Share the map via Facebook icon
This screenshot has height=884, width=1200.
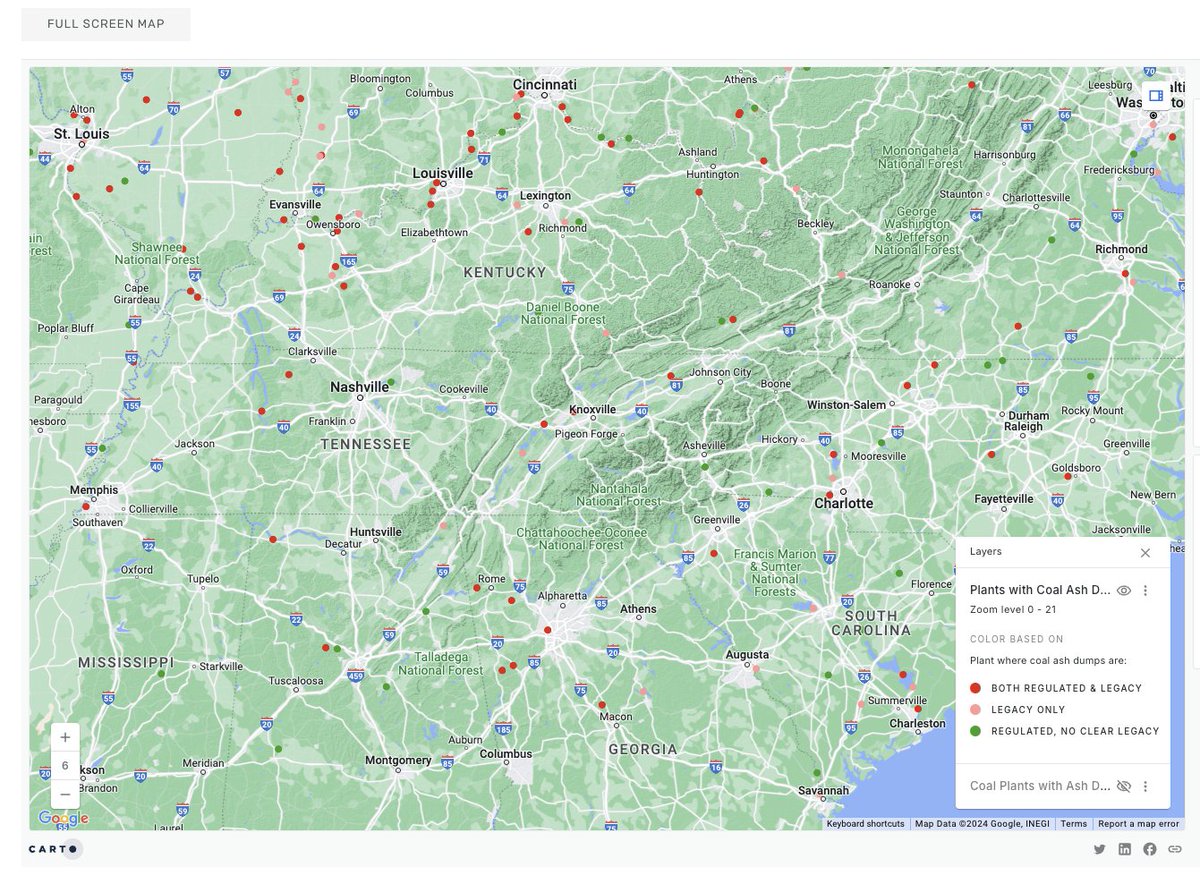1149,848
